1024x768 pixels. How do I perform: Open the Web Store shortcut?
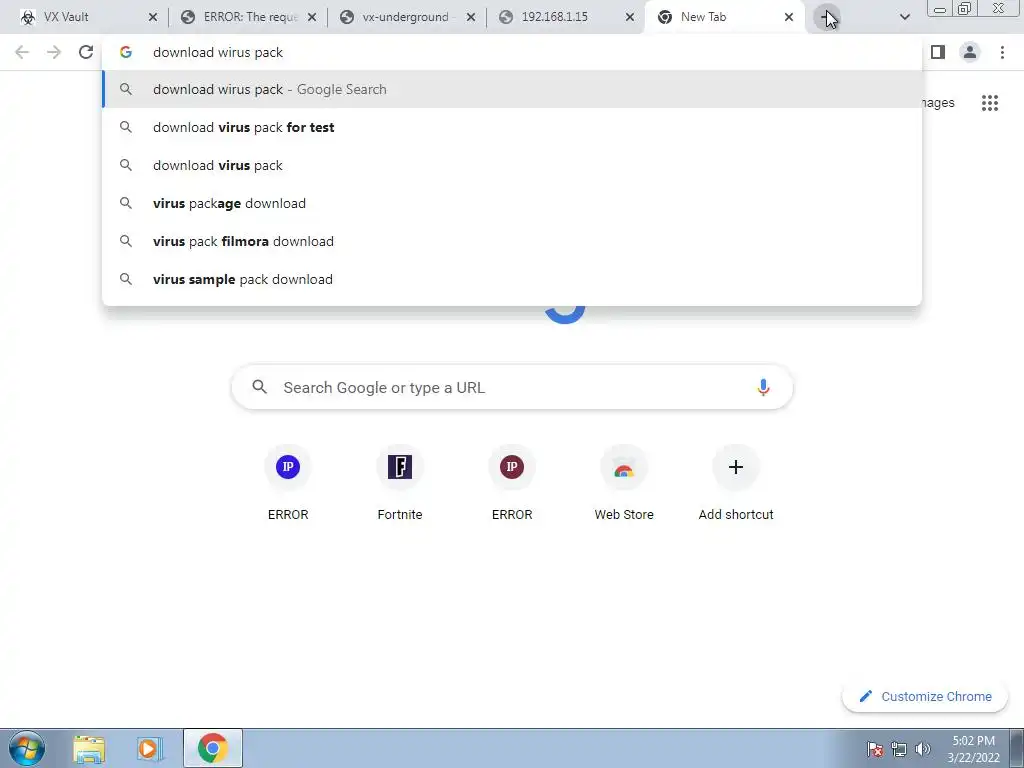tap(624, 484)
